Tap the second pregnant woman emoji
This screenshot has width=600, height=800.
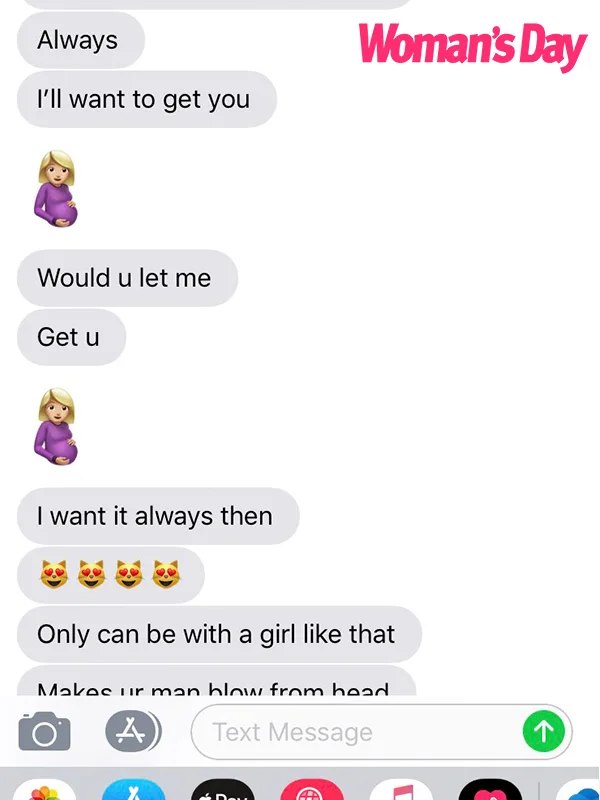coord(56,426)
